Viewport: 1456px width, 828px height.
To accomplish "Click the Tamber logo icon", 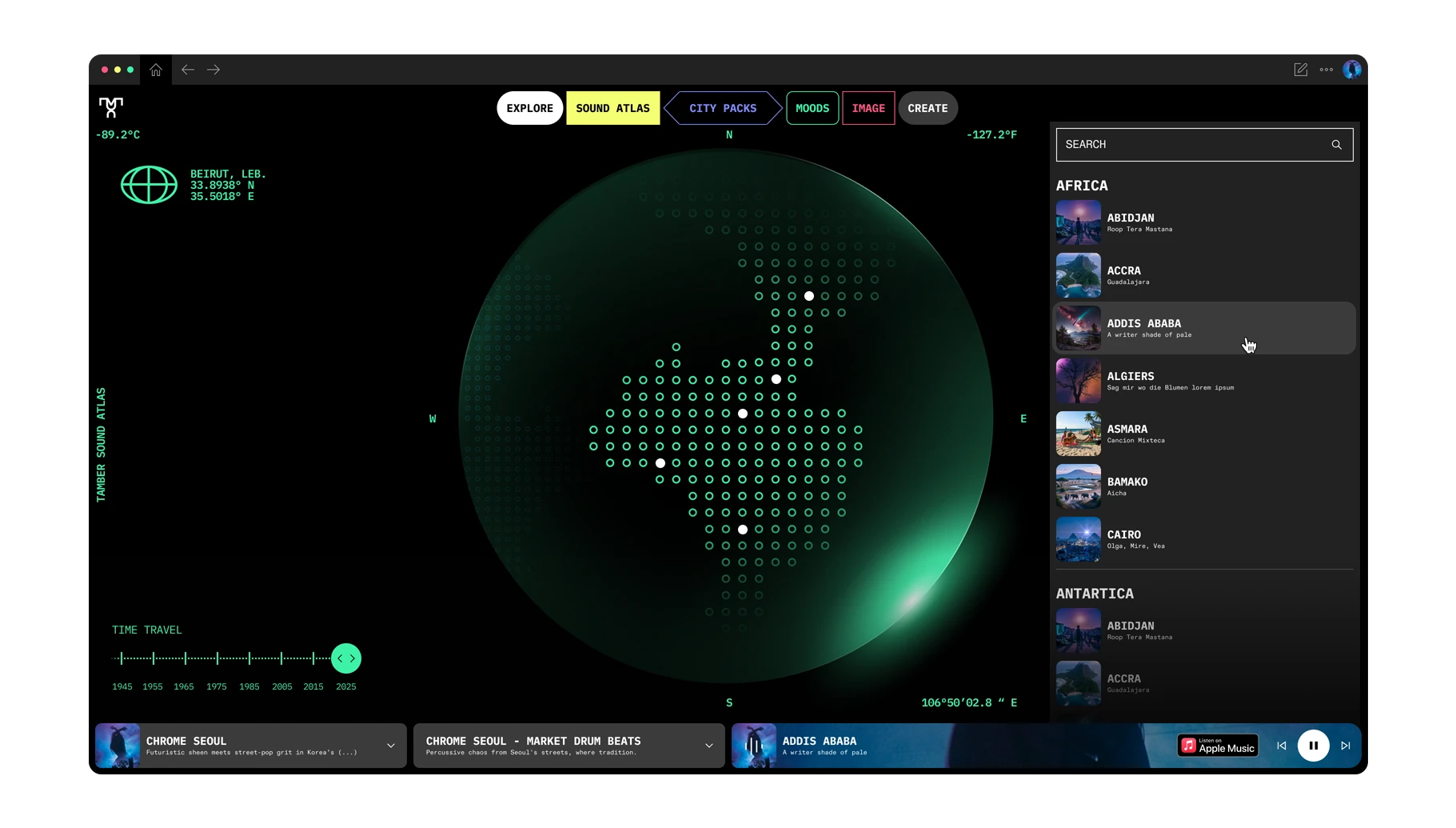I will (111, 107).
